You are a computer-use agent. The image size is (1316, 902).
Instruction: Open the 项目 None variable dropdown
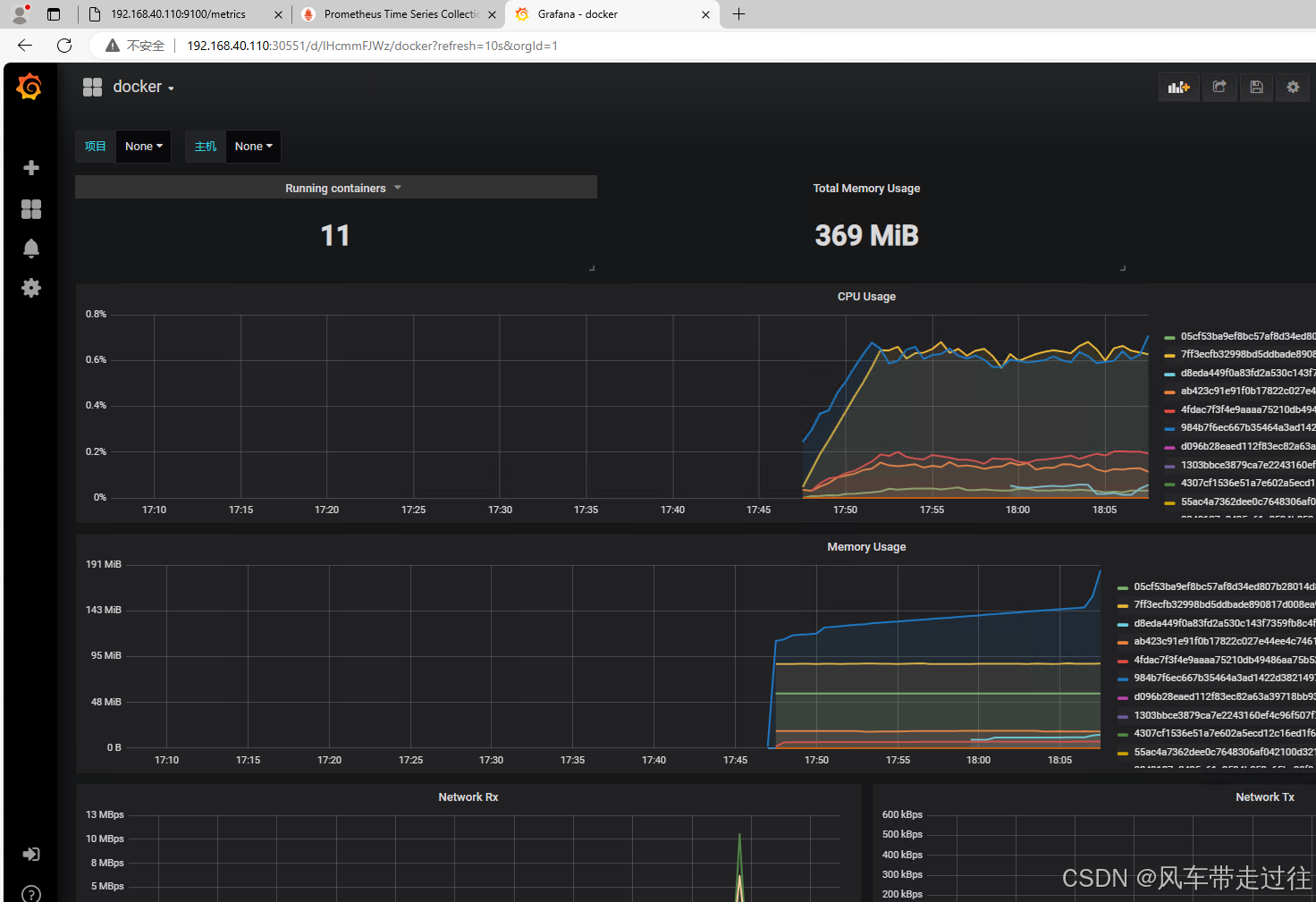pyautogui.click(x=143, y=147)
